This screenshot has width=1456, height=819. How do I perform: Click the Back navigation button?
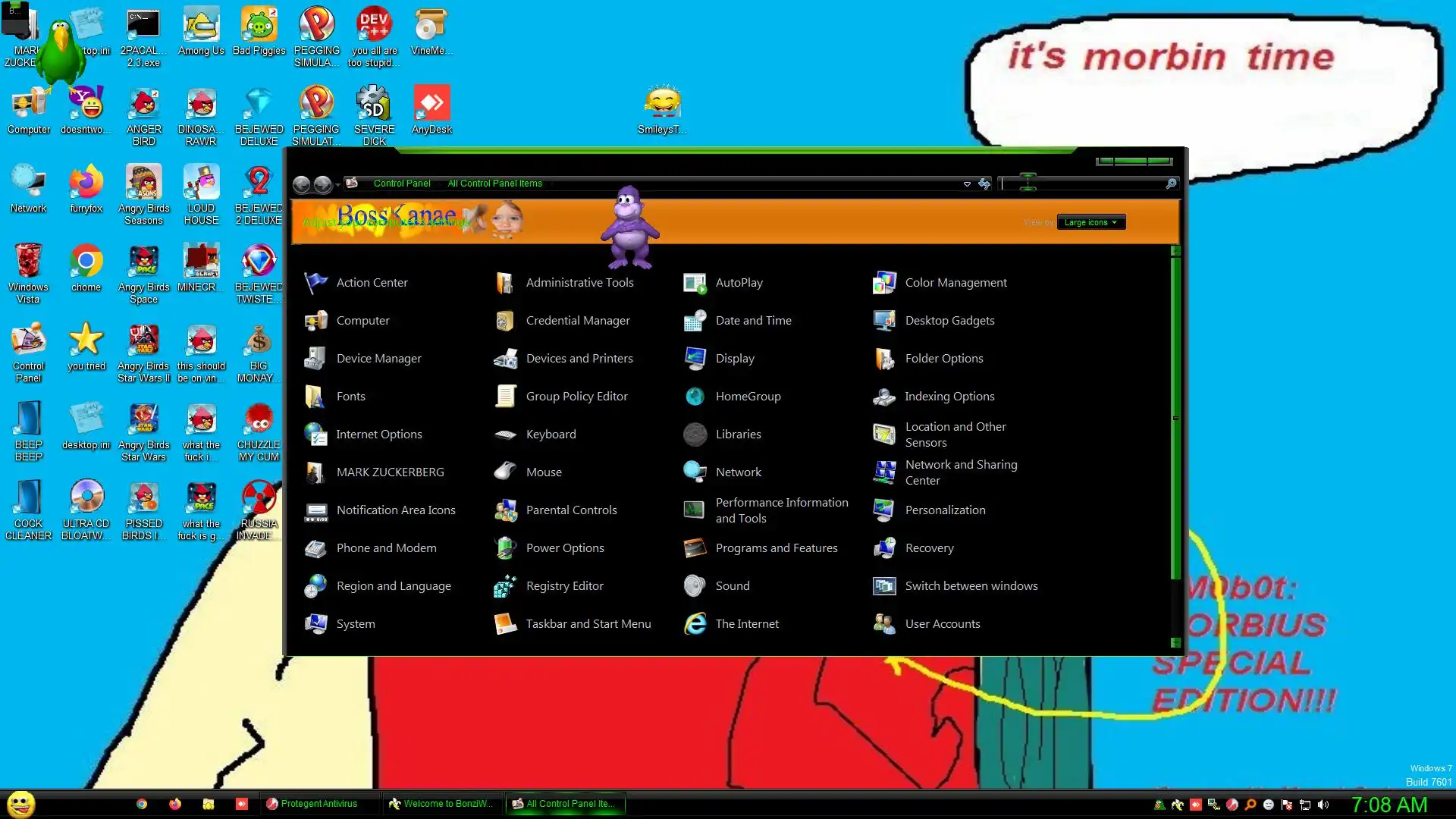(x=301, y=184)
